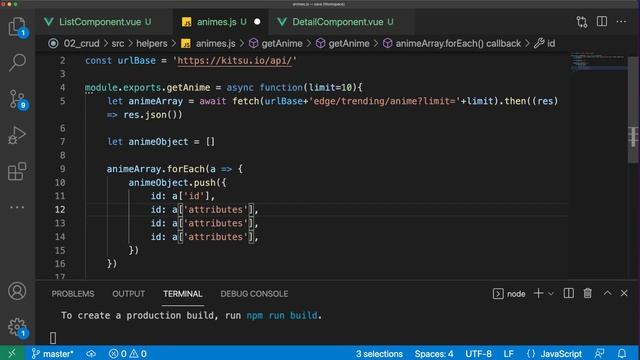Click the 02_crud breadcrumb folder
The width and height of the screenshot is (640, 360).
[x=81, y=43]
